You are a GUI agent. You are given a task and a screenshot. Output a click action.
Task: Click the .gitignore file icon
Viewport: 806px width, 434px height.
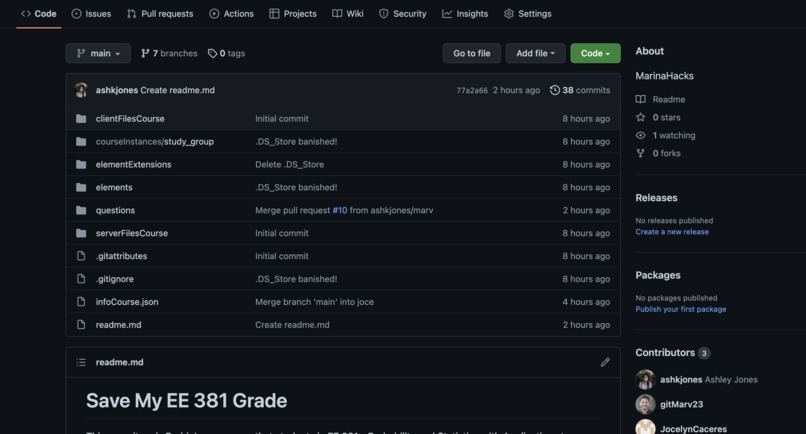[81, 279]
